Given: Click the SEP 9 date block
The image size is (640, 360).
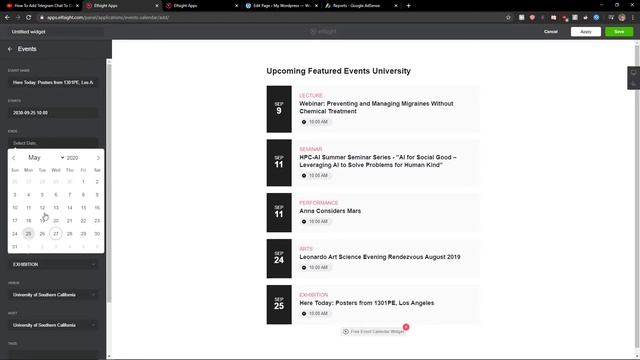Looking at the screenshot, I should [x=279, y=109].
